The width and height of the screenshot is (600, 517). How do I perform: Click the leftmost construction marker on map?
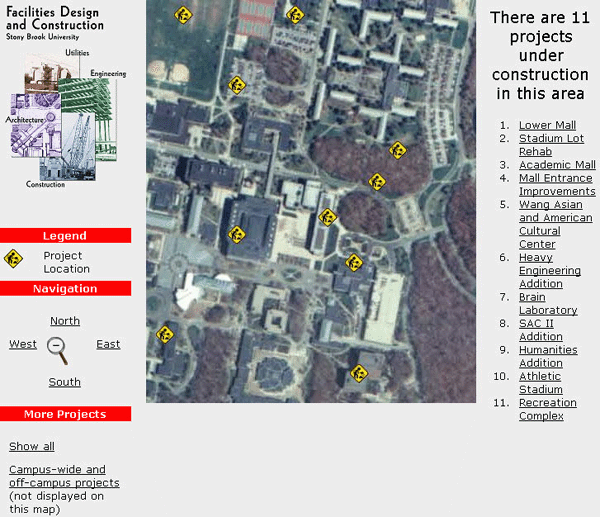(165, 334)
